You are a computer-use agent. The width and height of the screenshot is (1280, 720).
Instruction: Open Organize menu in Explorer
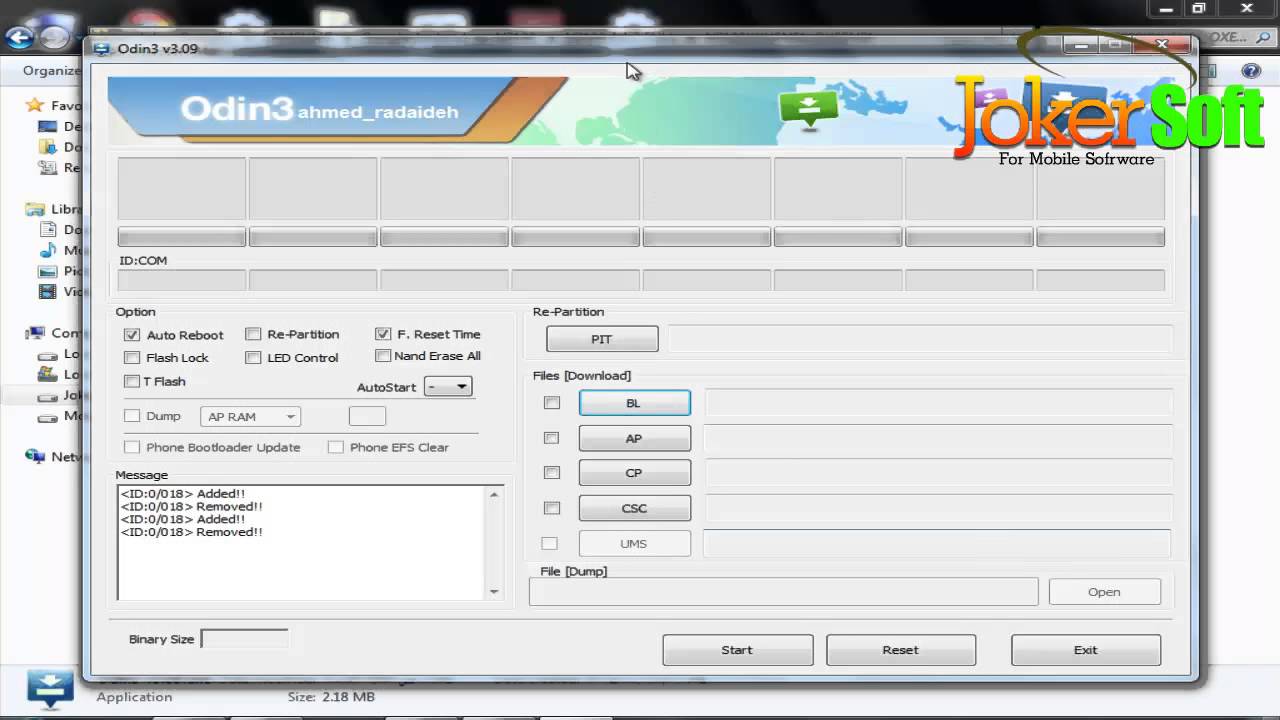52,71
